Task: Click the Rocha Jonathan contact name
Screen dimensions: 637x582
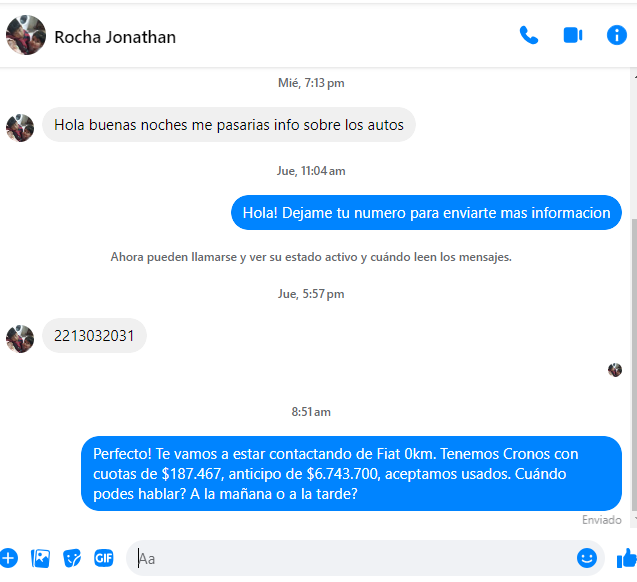Action: pos(115,37)
